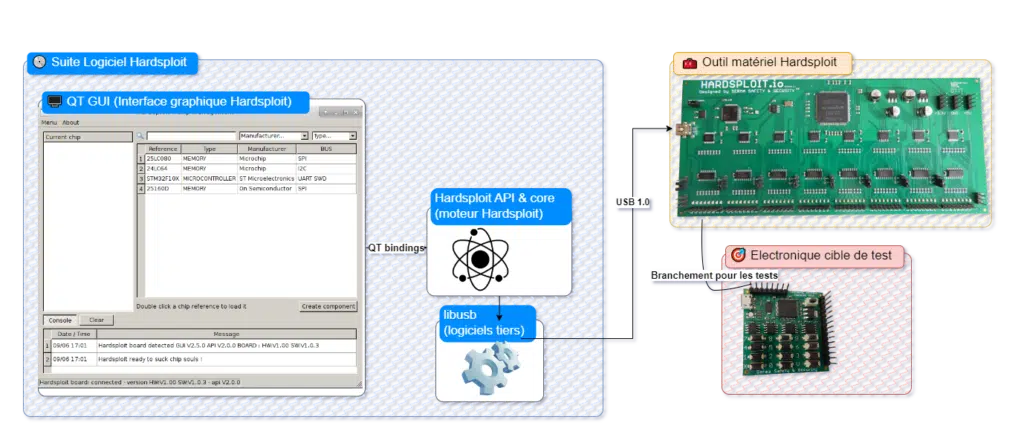Open the About menu in Hardsploit GUI
This screenshot has height=446, width=1024.
point(71,123)
